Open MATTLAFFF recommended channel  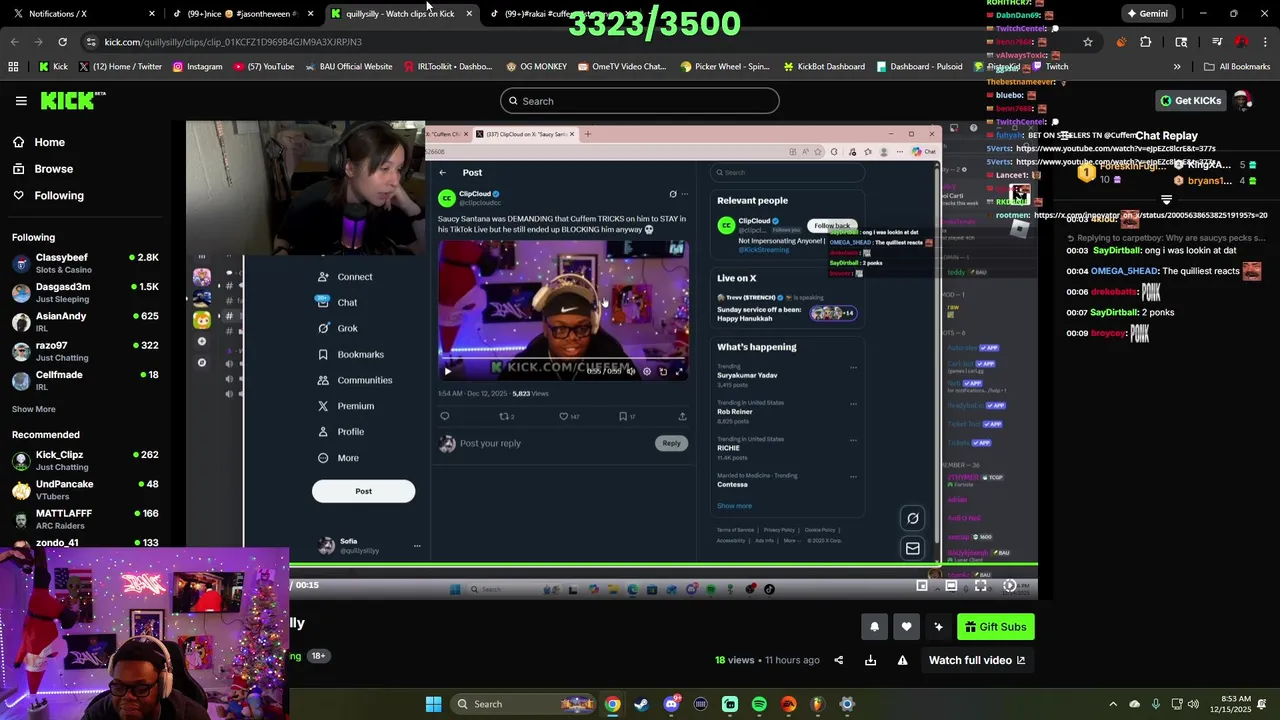point(85,519)
